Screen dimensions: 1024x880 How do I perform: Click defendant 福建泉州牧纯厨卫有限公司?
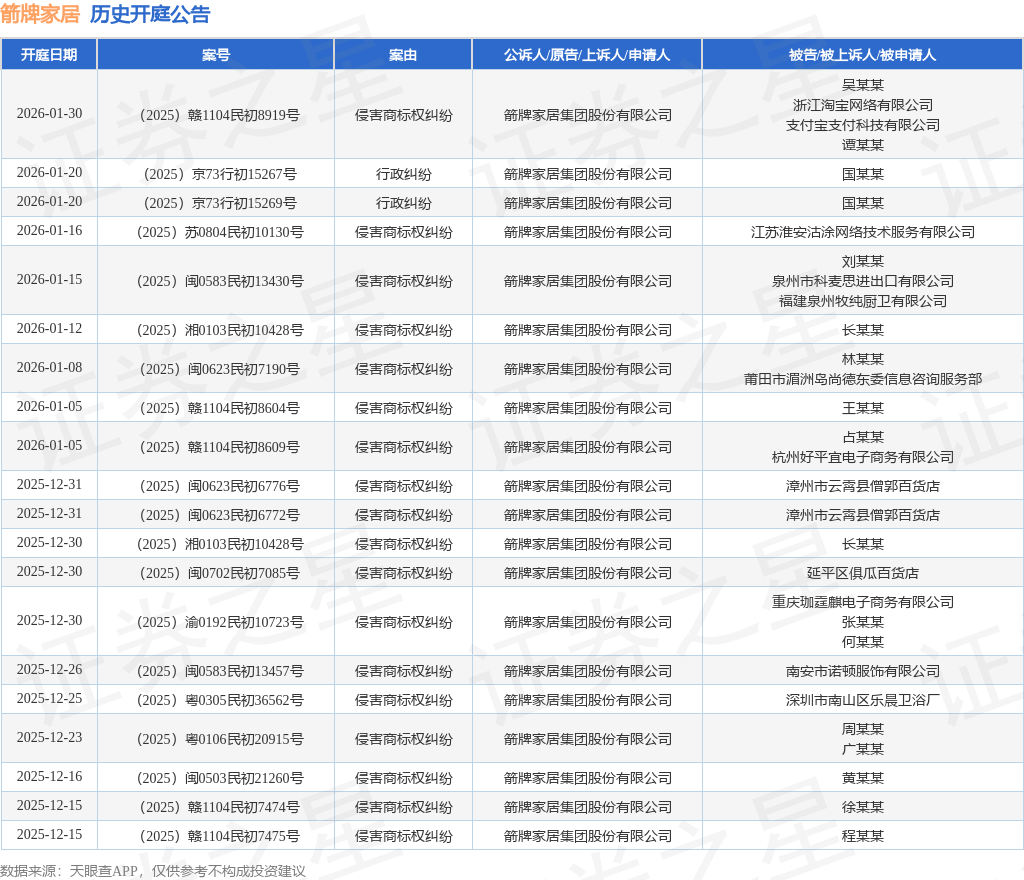pyautogui.click(x=863, y=301)
